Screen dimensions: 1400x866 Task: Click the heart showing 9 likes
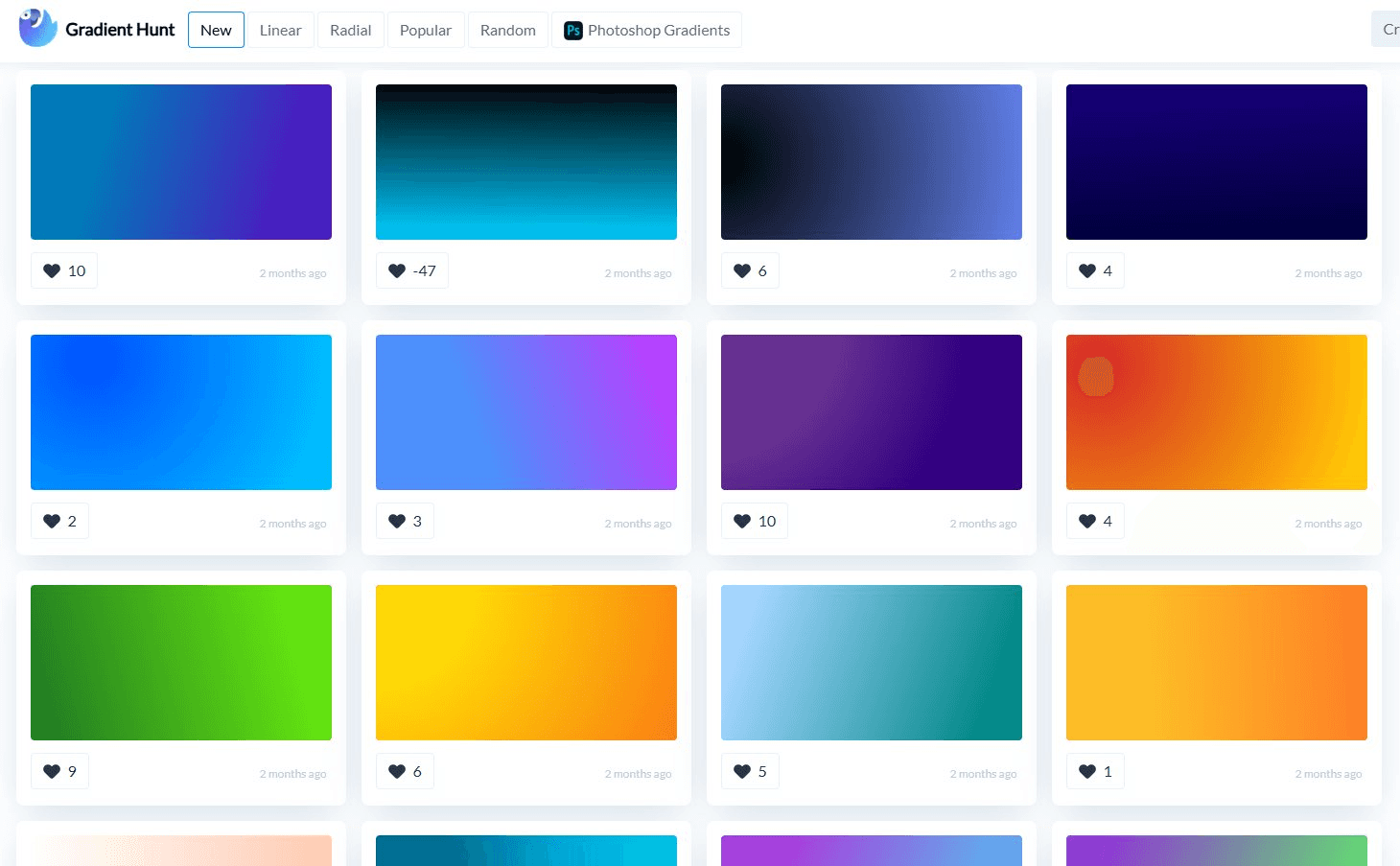[59, 771]
